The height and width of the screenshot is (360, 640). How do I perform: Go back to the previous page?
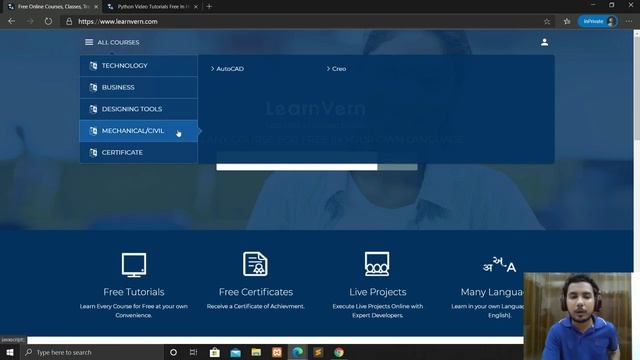point(11,21)
